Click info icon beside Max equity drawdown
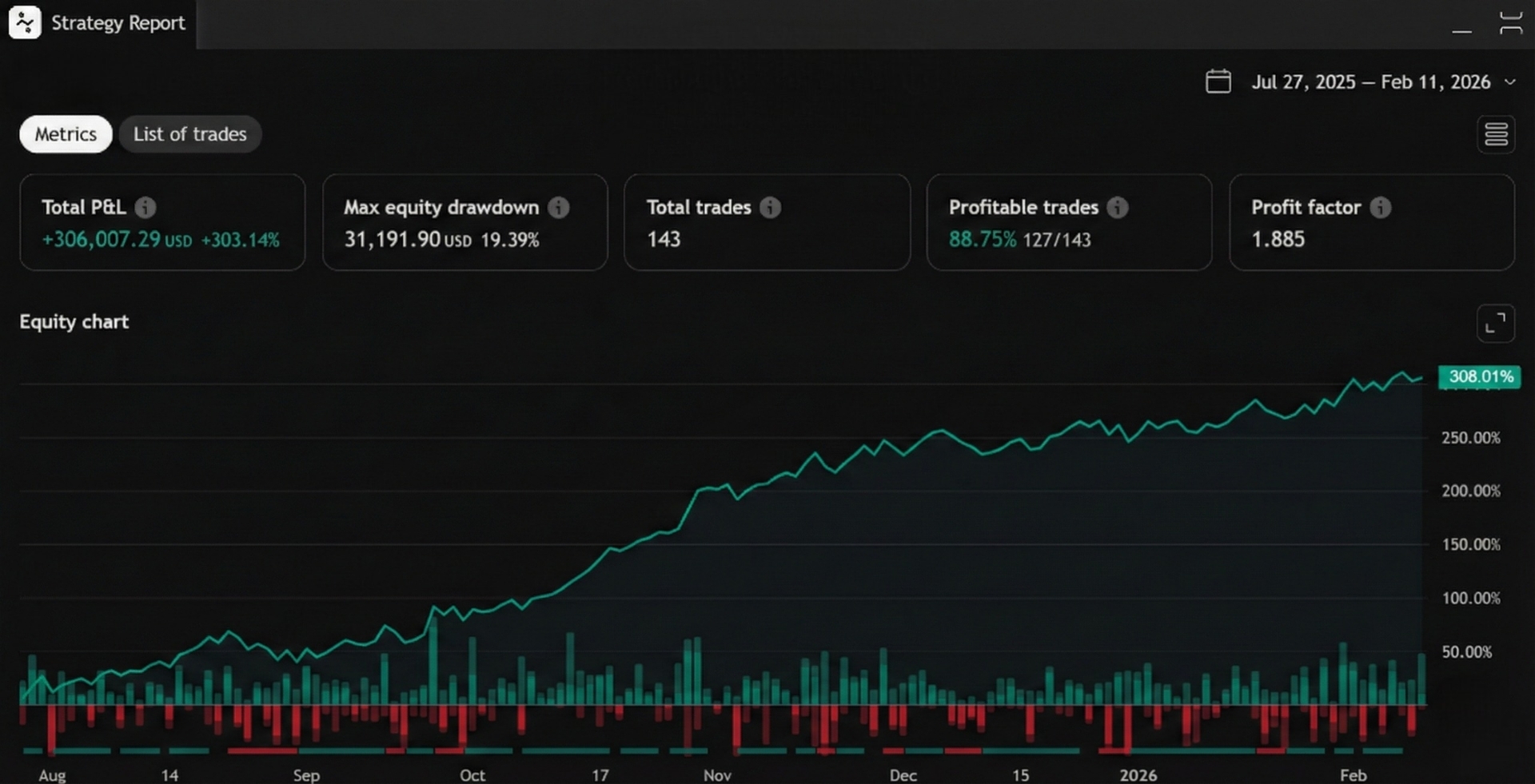Image resolution: width=1535 pixels, height=784 pixels. (x=559, y=208)
